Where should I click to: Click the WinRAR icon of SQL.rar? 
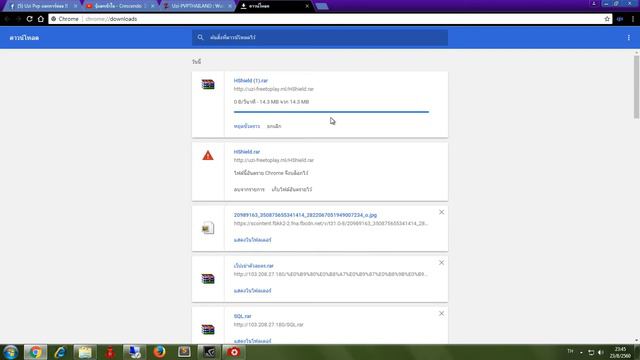pyautogui.click(x=208, y=329)
